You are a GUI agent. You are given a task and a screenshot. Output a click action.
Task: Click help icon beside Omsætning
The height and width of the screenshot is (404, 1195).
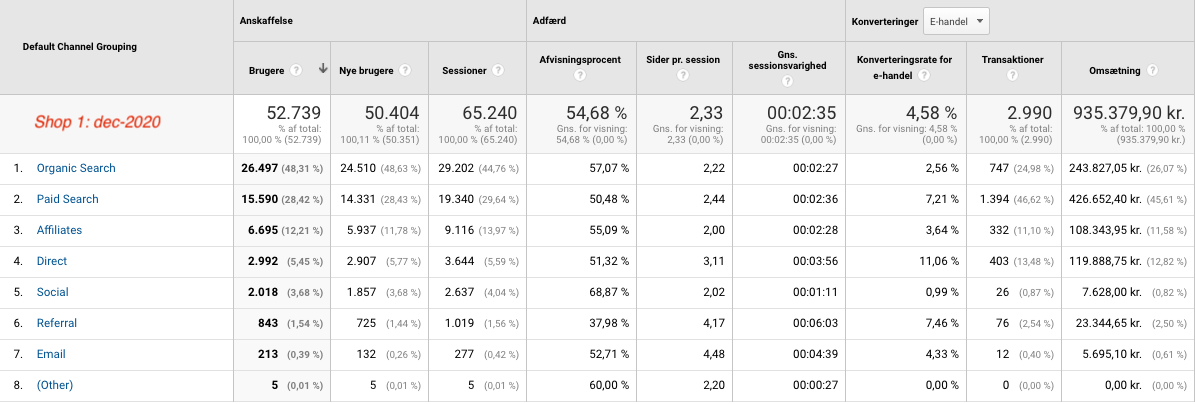click(1153, 71)
